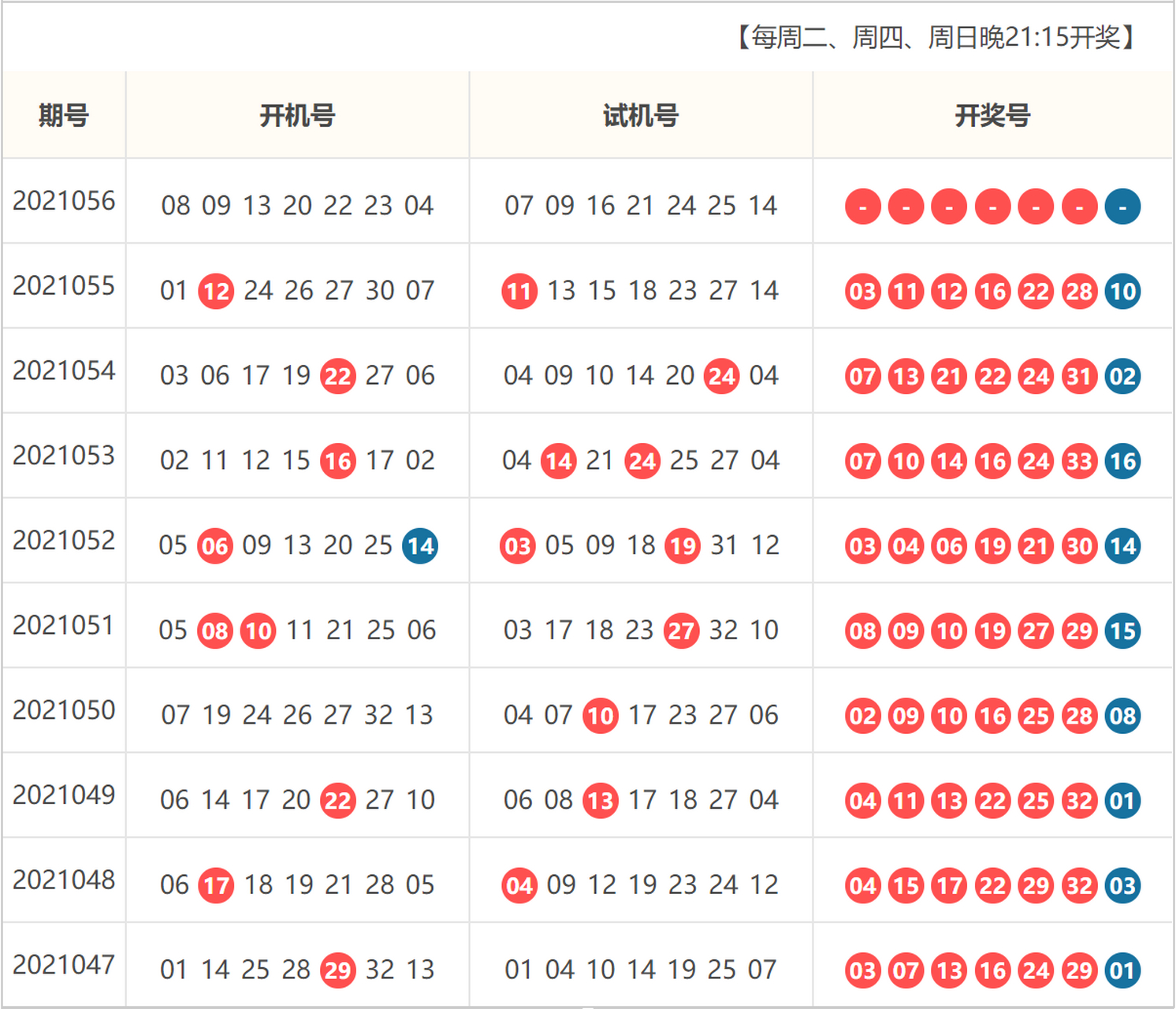Select number 30 in 2021055 开机号
1176x1009 pixels.
(x=380, y=291)
